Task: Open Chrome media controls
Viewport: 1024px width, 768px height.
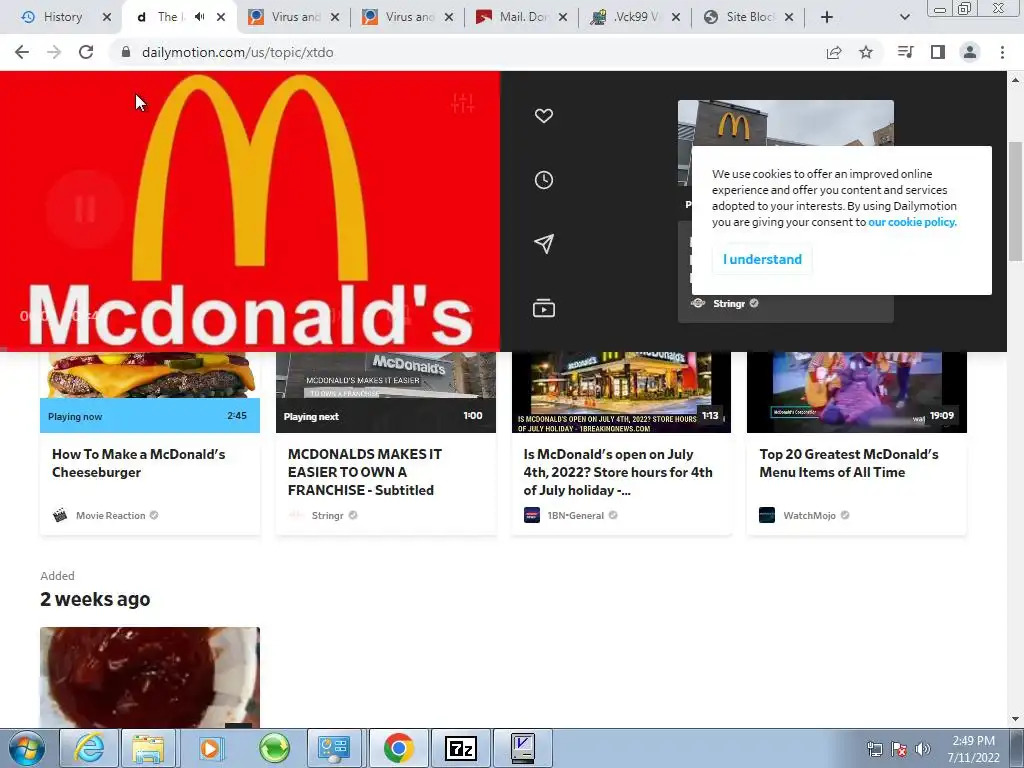Action: point(905,52)
